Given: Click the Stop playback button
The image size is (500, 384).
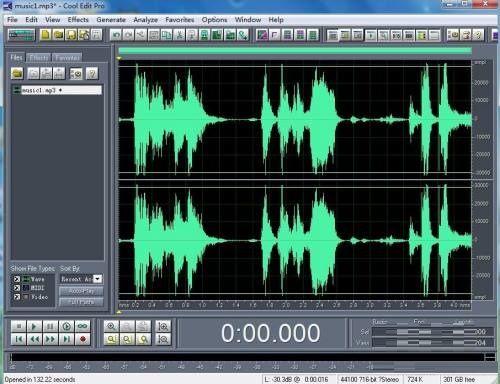Looking at the screenshot, I should pos(18,326).
